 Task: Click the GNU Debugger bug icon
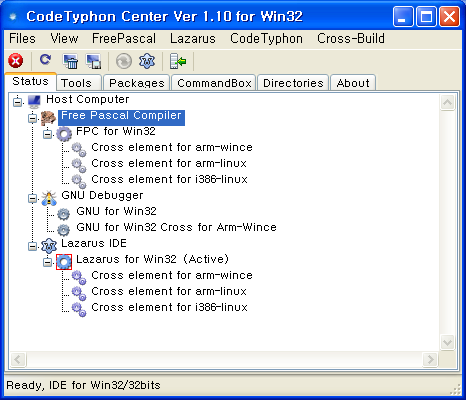point(49,198)
